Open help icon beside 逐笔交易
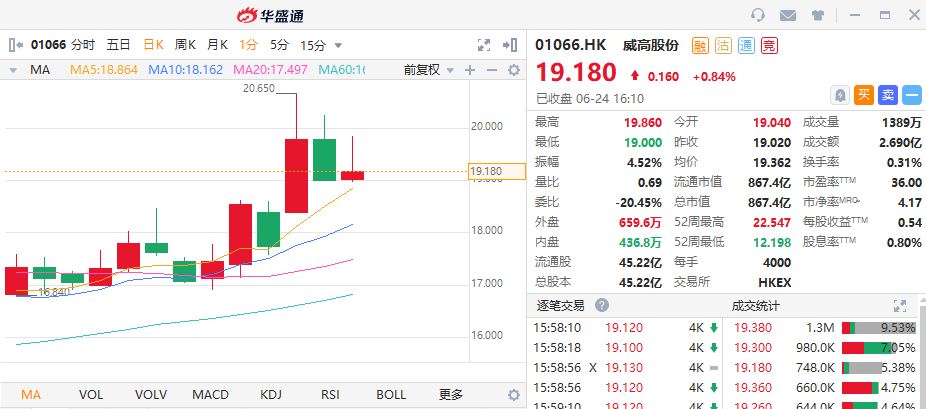926x409 pixels. [x=601, y=306]
